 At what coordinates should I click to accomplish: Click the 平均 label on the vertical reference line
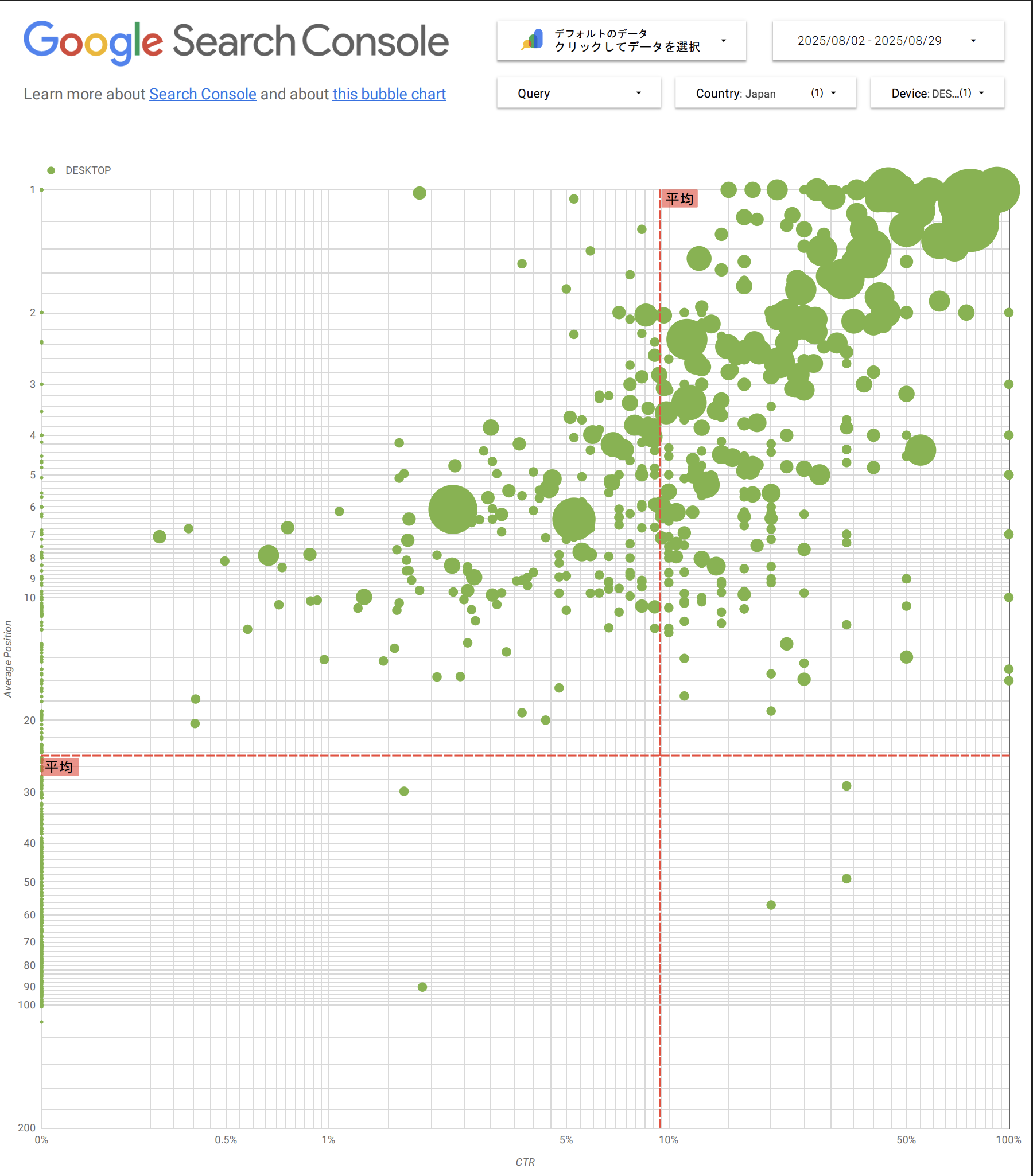pos(679,199)
